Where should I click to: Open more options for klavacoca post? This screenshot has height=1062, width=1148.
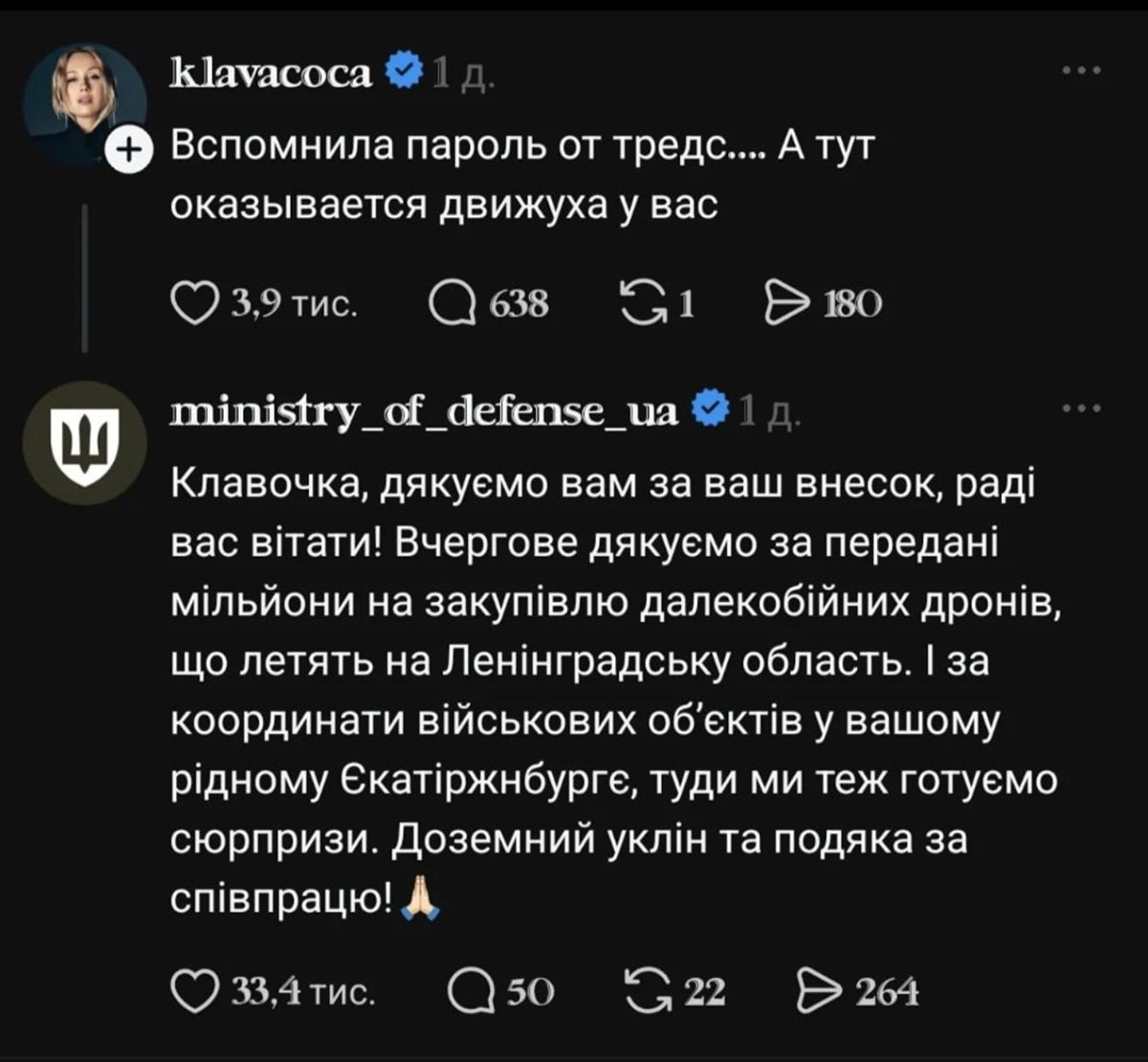tap(1083, 70)
